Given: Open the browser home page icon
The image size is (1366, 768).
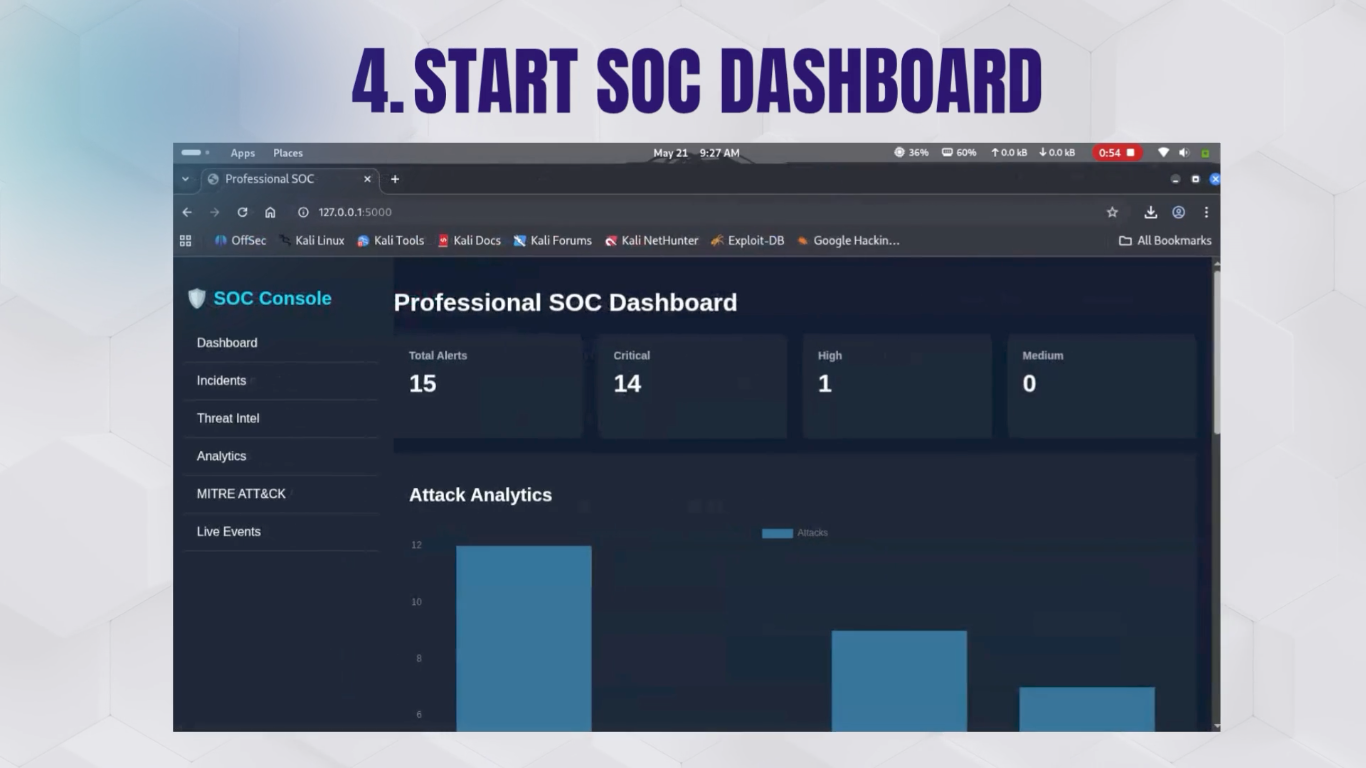Looking at the screenshot, I should (x=270, y=212).
